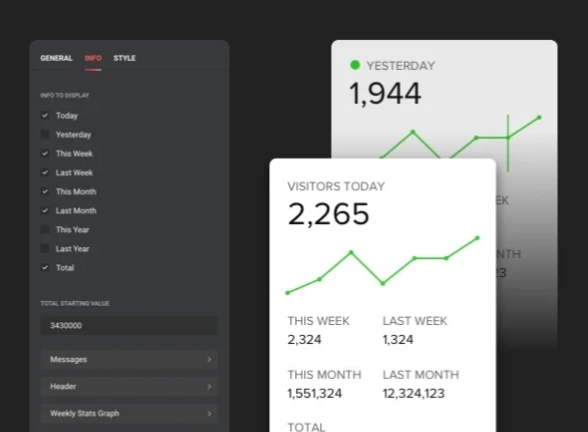Expand the Messages section
The height and width of the screenshot is (432, 588).
tap(129, 360)
